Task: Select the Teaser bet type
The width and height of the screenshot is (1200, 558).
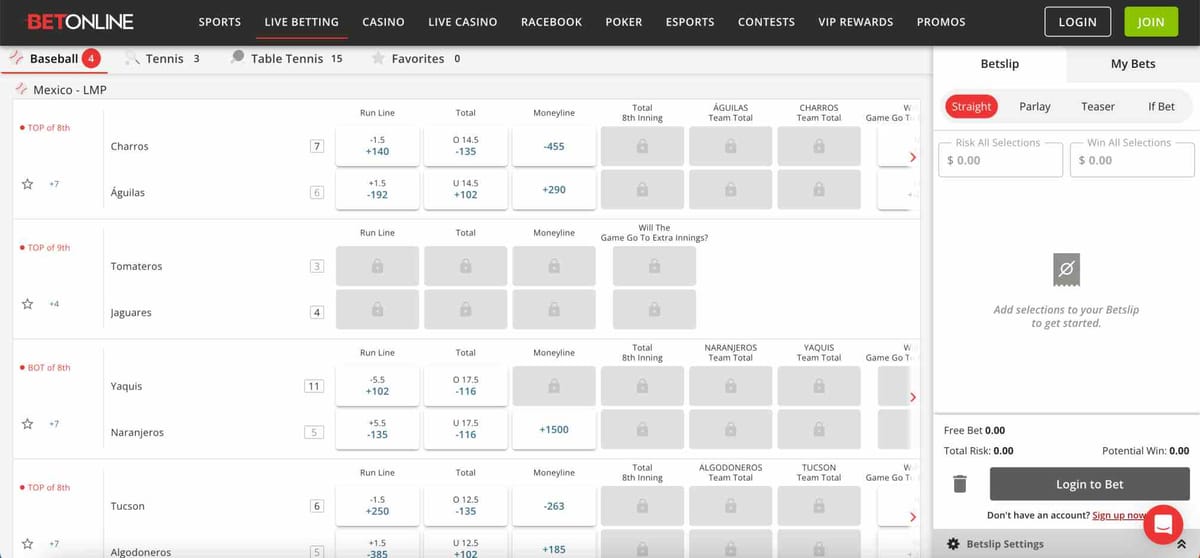Action: click(x=1098, y=106)
